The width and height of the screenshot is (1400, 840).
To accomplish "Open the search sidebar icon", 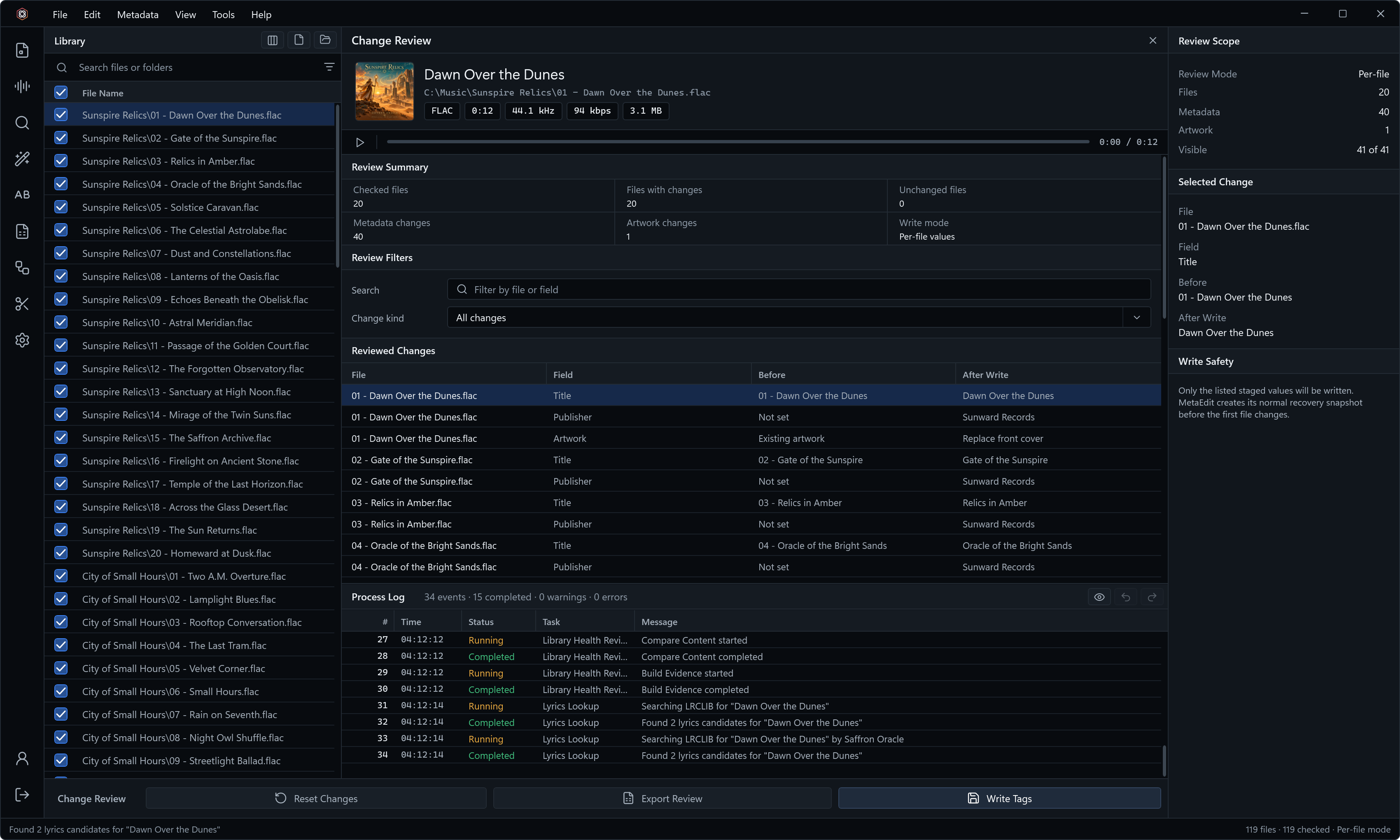I will 22,123.
